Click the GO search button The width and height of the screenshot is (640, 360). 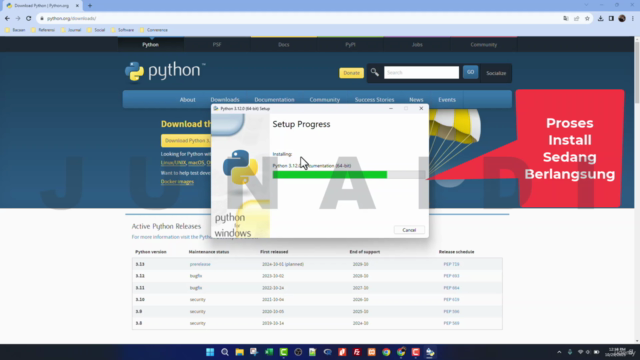click(x=470, y=72)
